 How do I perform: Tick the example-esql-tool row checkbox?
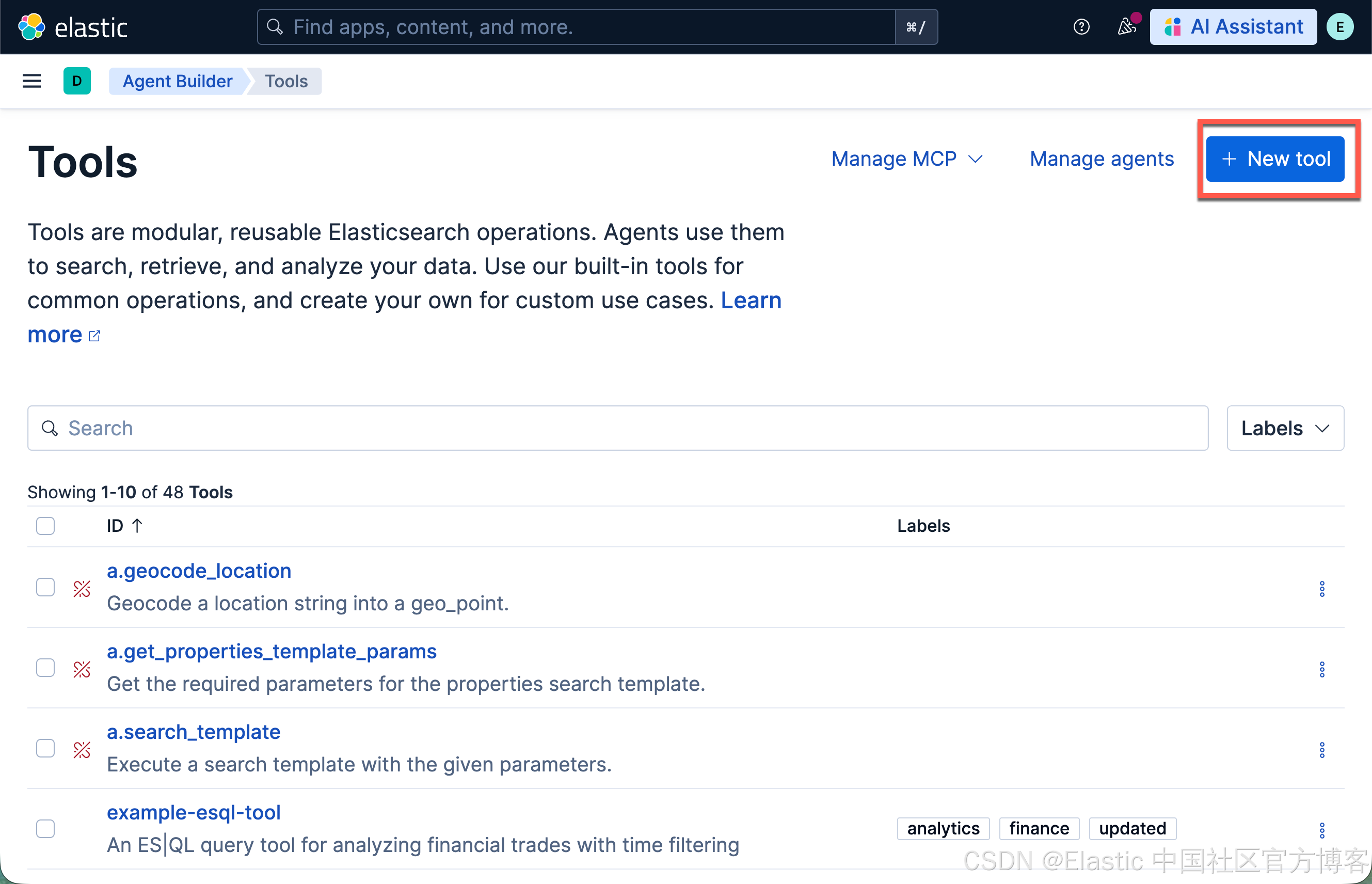(x=45, y=829)
